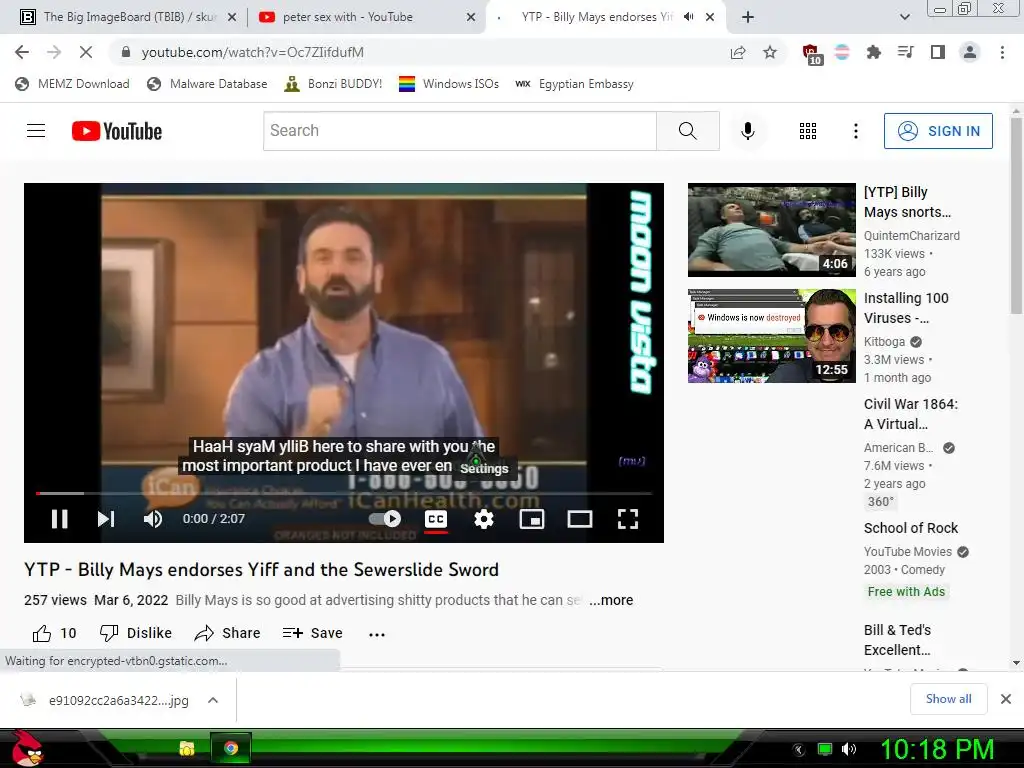Open downloaded e91092cc2a6a3422 jpg file
1024x768 pixels.
tap(104, 700)
